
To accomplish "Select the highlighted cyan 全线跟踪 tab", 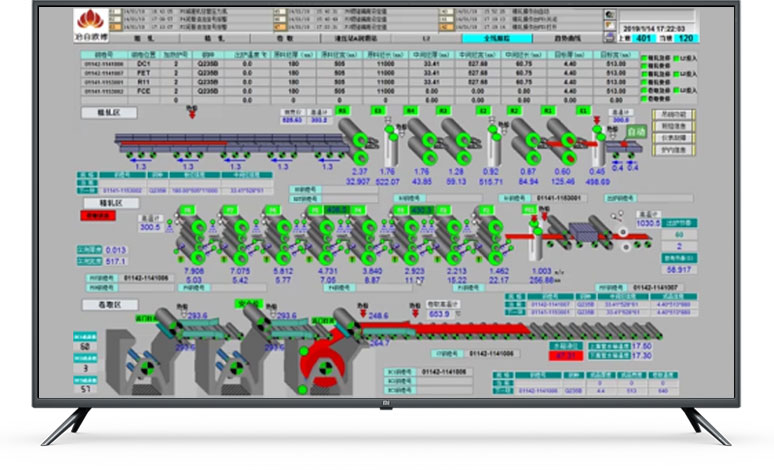I will click(x=497, y=38).
